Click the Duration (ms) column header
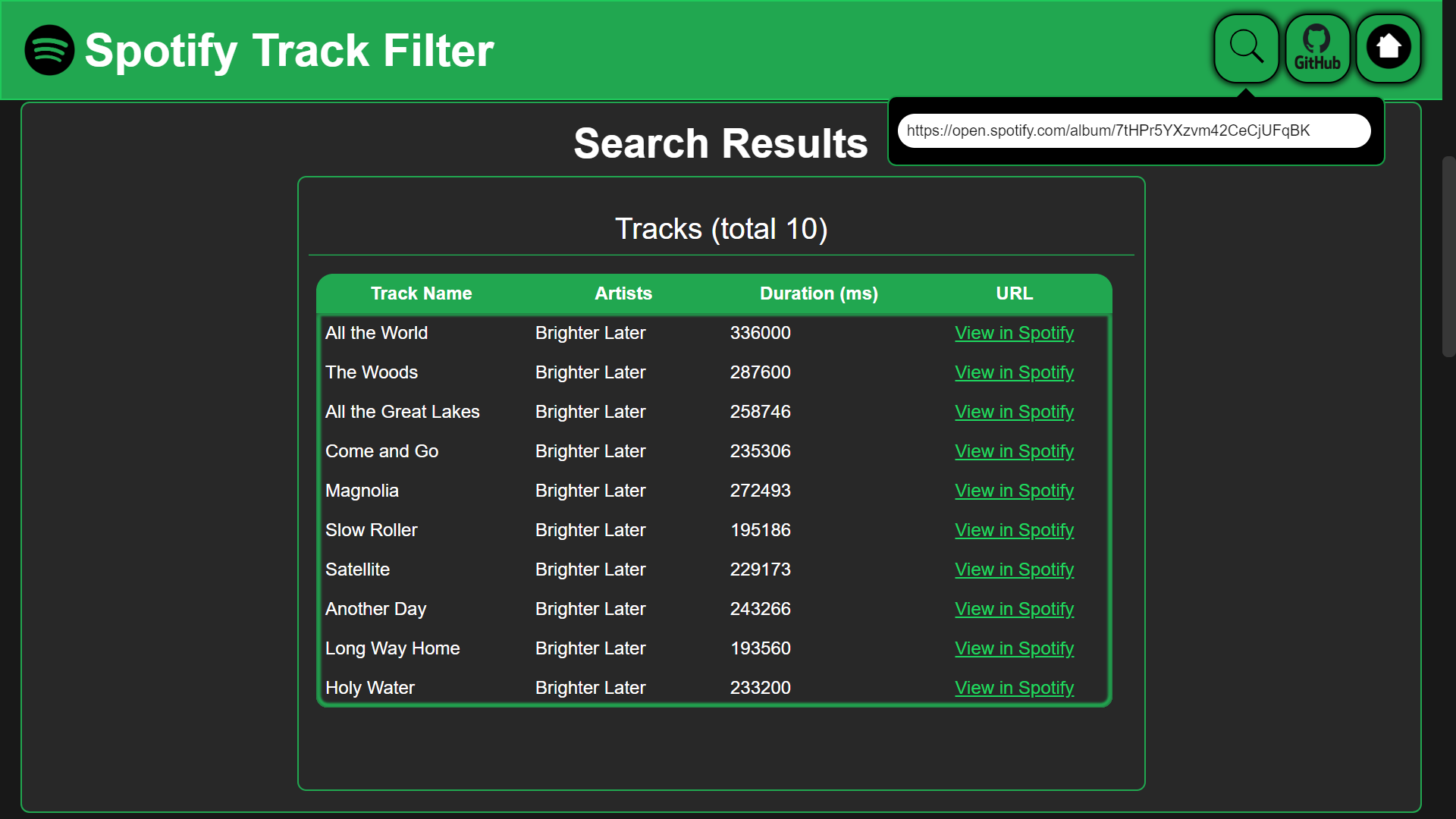Viewport: 1456px width, 819px height. click(x=819, y=293)
